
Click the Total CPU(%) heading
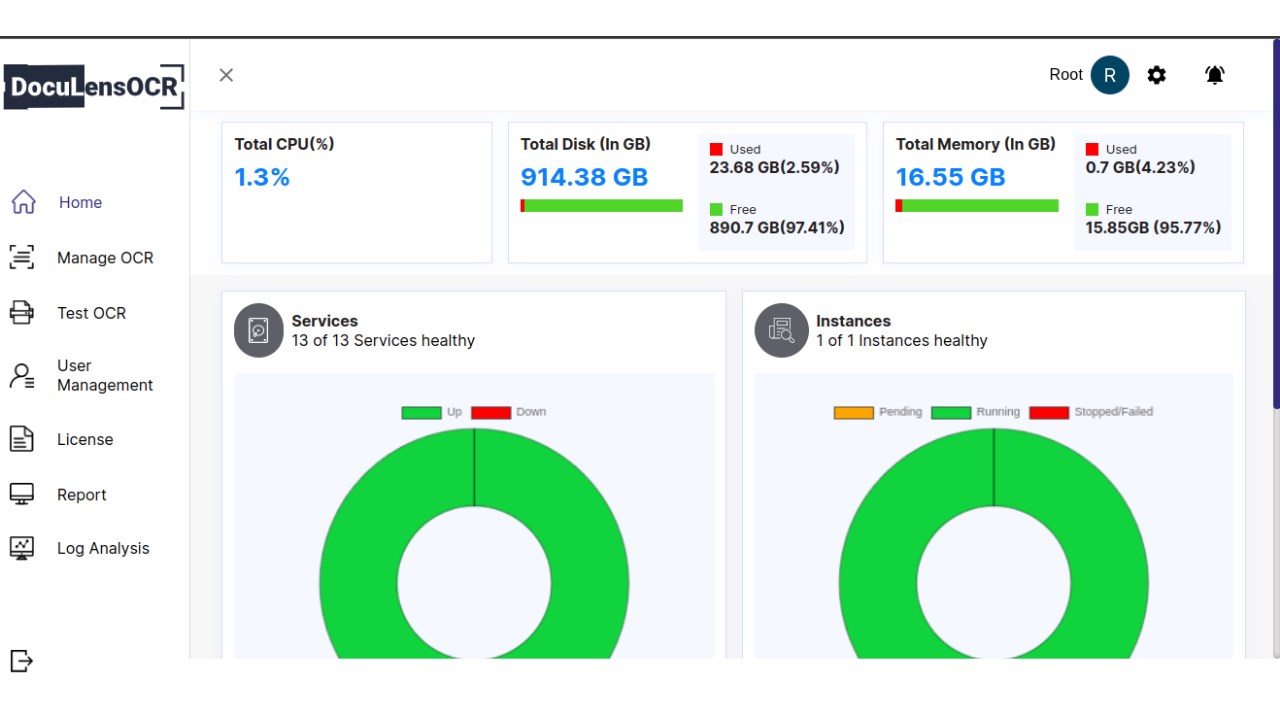285,144
